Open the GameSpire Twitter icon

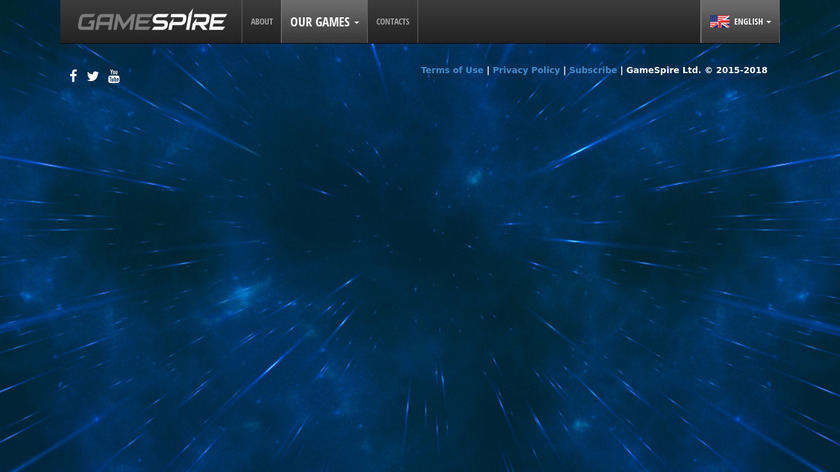pos(93,76)
